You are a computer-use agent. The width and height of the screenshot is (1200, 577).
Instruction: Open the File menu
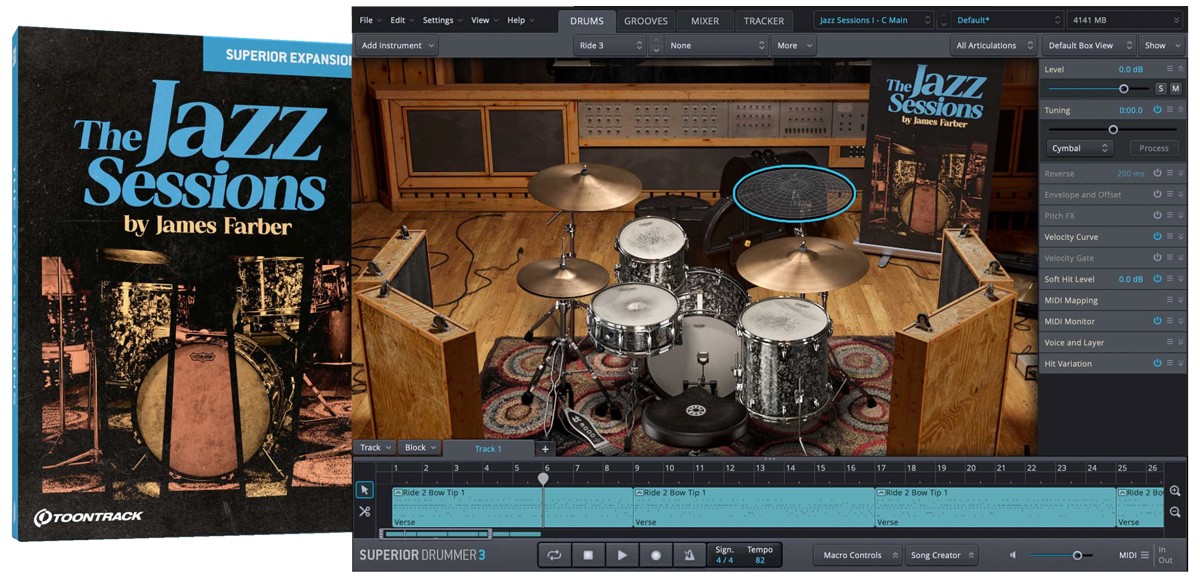[x=370, y=20]
